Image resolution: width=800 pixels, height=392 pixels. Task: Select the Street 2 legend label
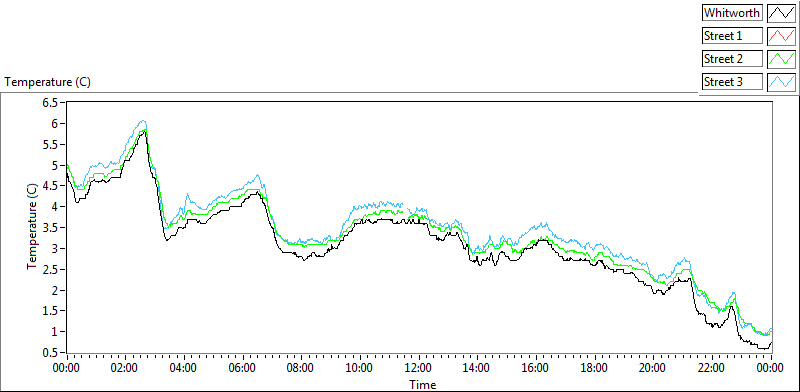[732, 59]
